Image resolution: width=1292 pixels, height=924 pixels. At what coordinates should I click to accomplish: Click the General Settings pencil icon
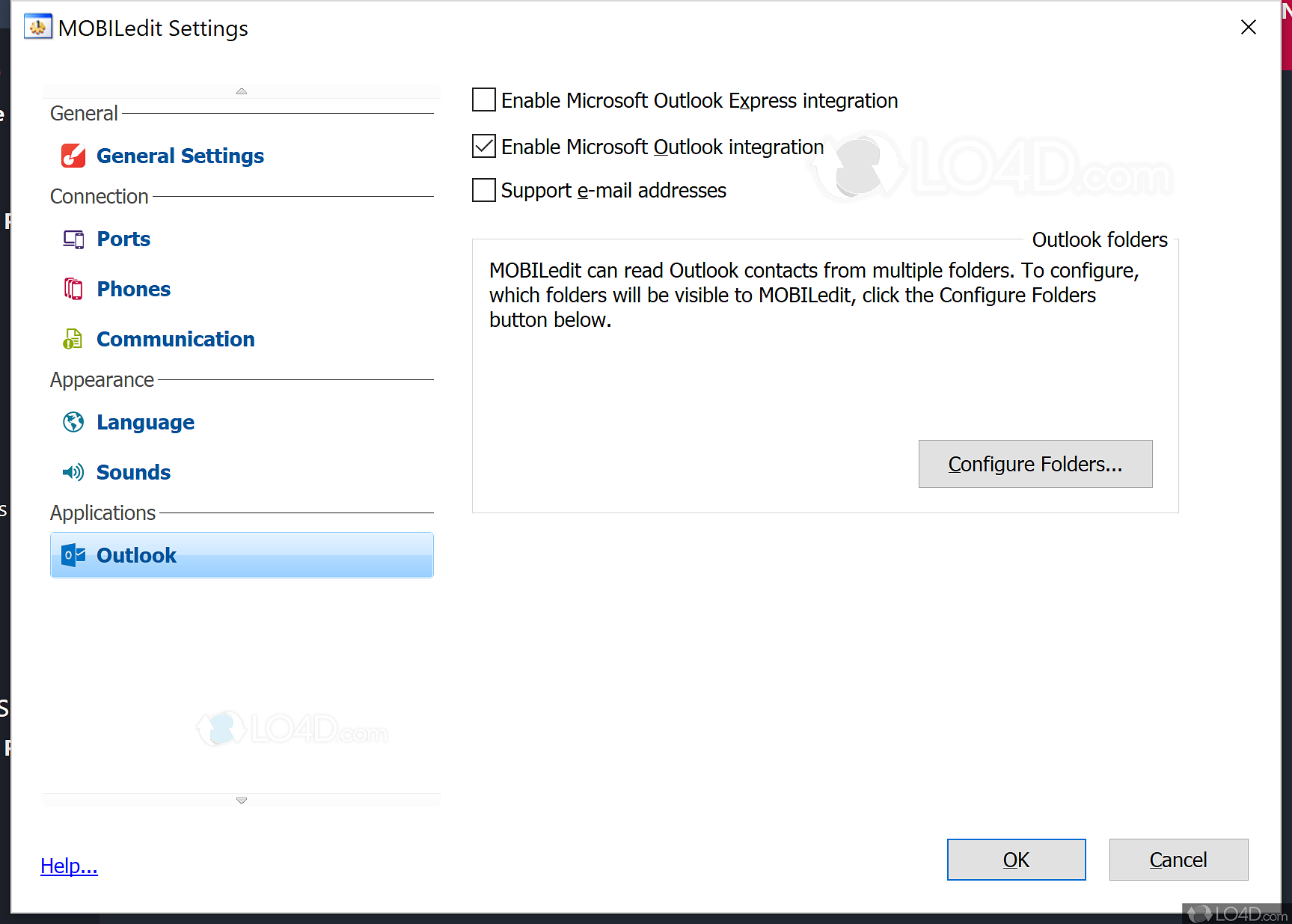coord(73,156)
